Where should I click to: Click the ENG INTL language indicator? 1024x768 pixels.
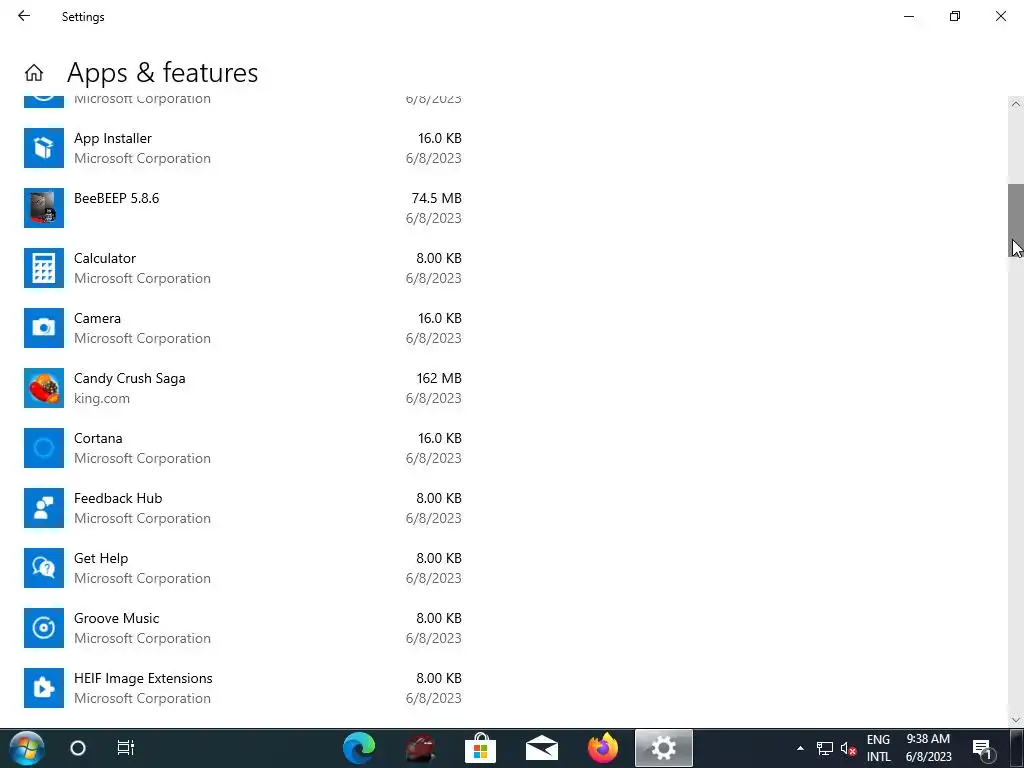coord(878,748)
